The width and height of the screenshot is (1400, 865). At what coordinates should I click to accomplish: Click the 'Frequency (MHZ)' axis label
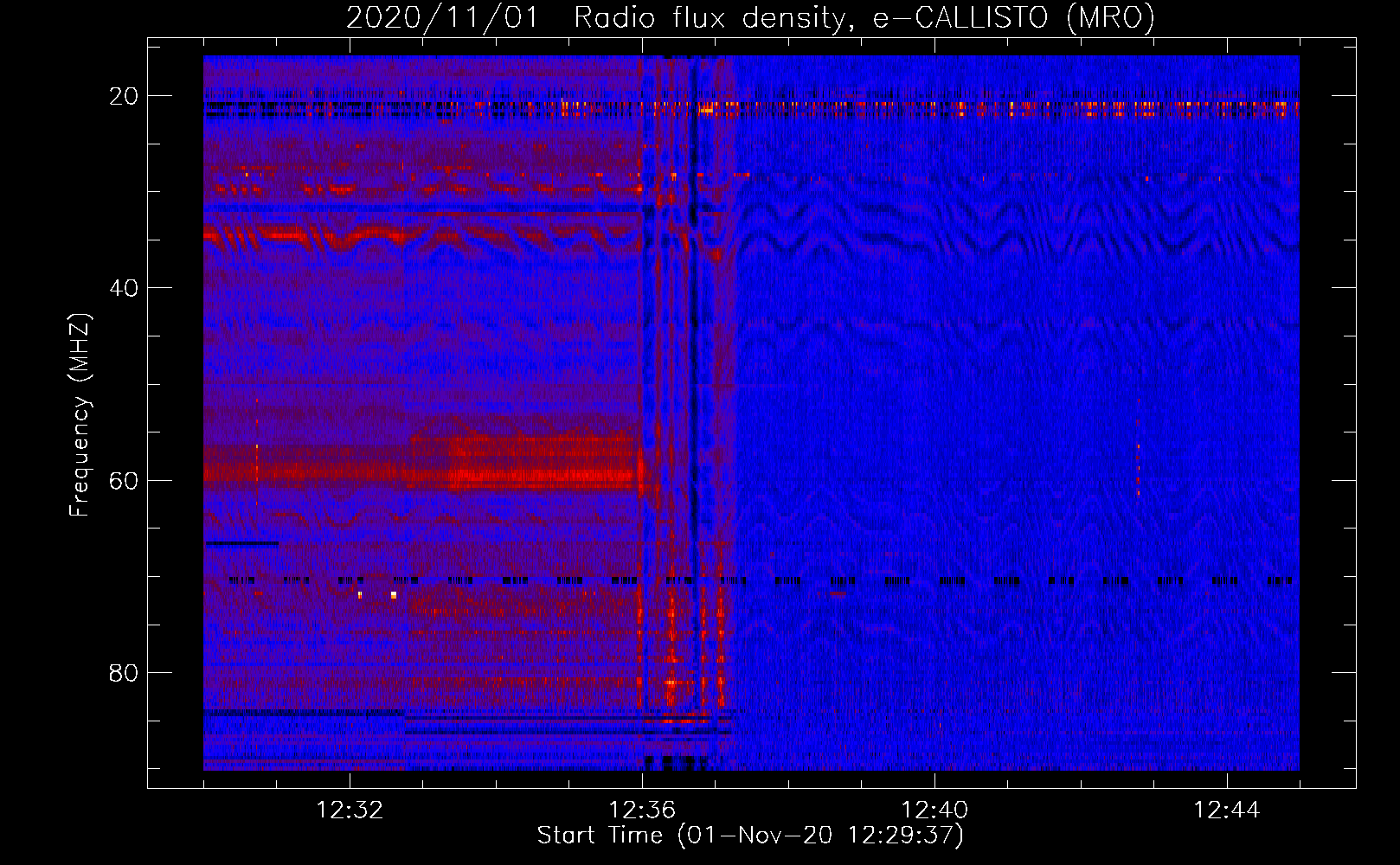pyautogui.click(x=80, y=415)
